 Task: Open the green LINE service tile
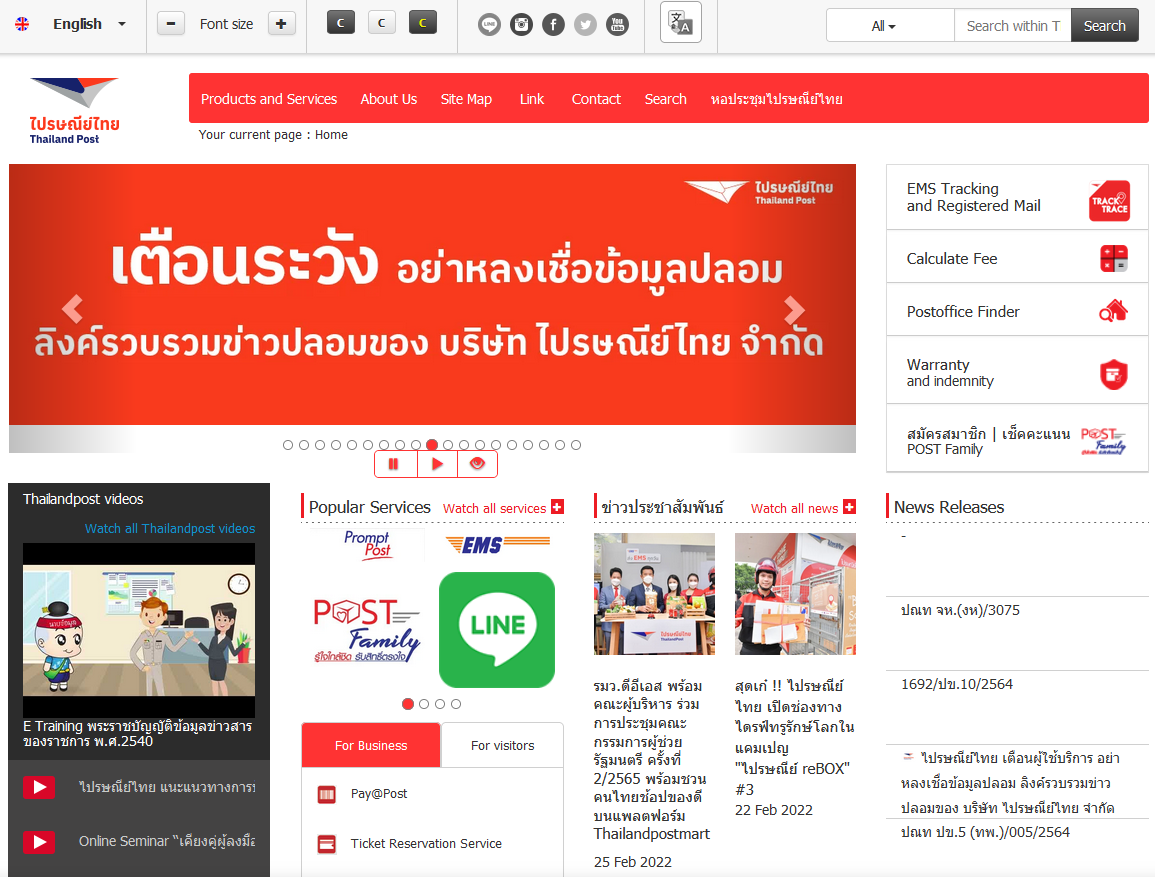click(x=497, y=630)
